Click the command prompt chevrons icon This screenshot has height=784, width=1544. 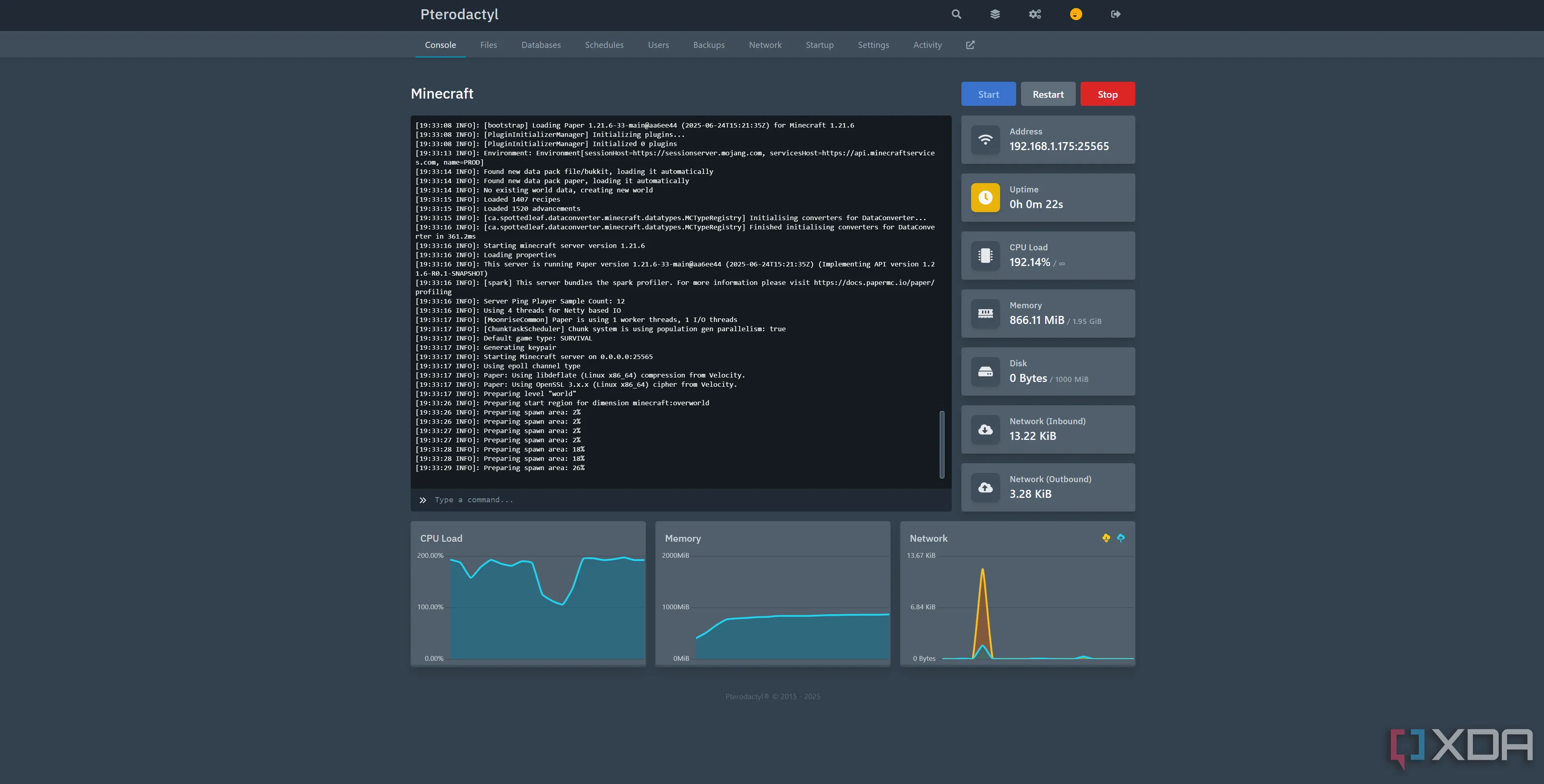tap(423, 500)
